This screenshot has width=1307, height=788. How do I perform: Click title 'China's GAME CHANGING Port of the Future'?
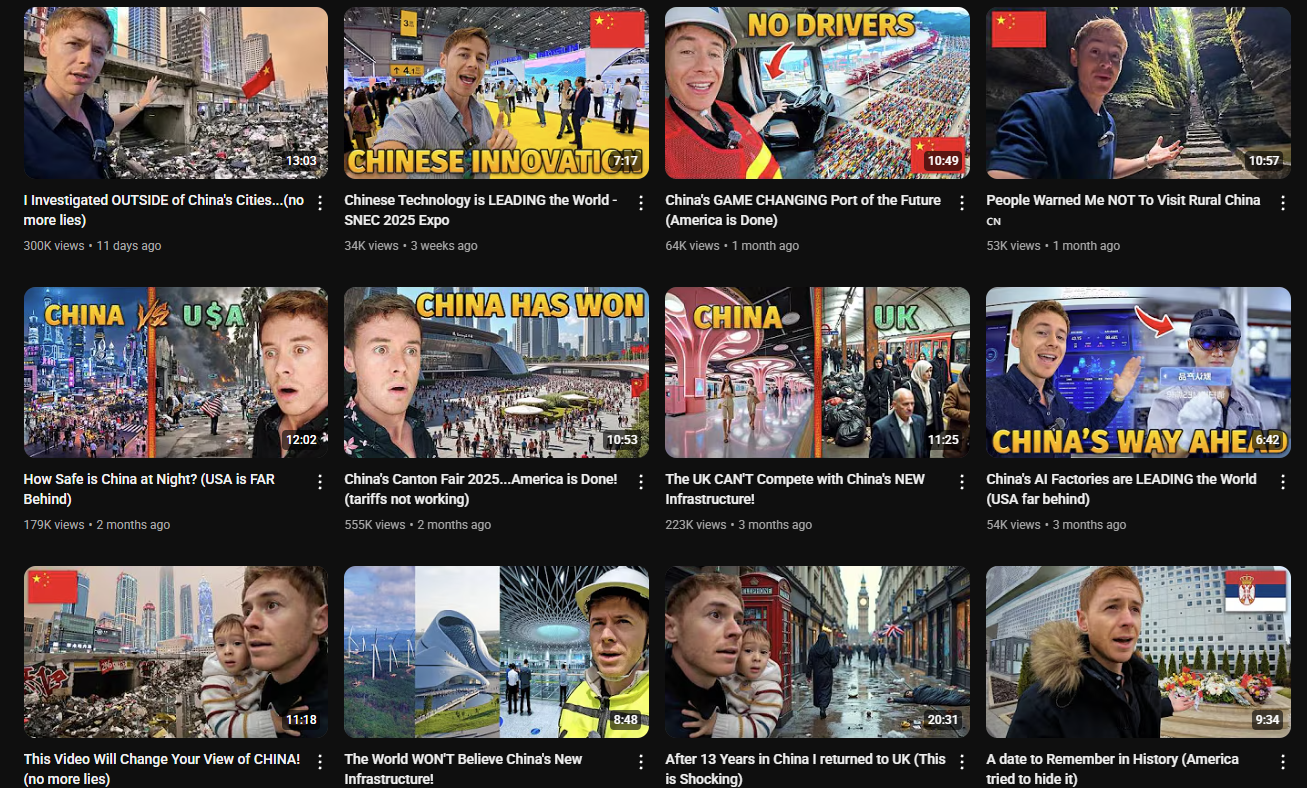[803, 210]
